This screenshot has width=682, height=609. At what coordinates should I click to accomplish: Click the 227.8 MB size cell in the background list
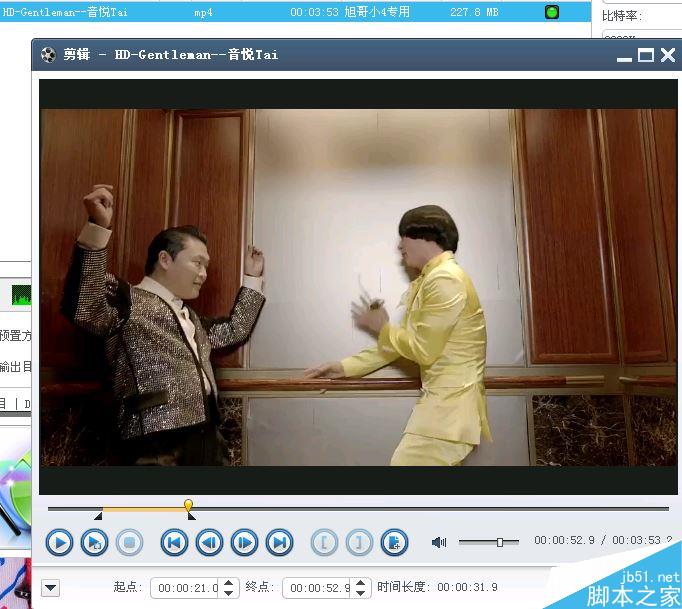tap(474, 12)
